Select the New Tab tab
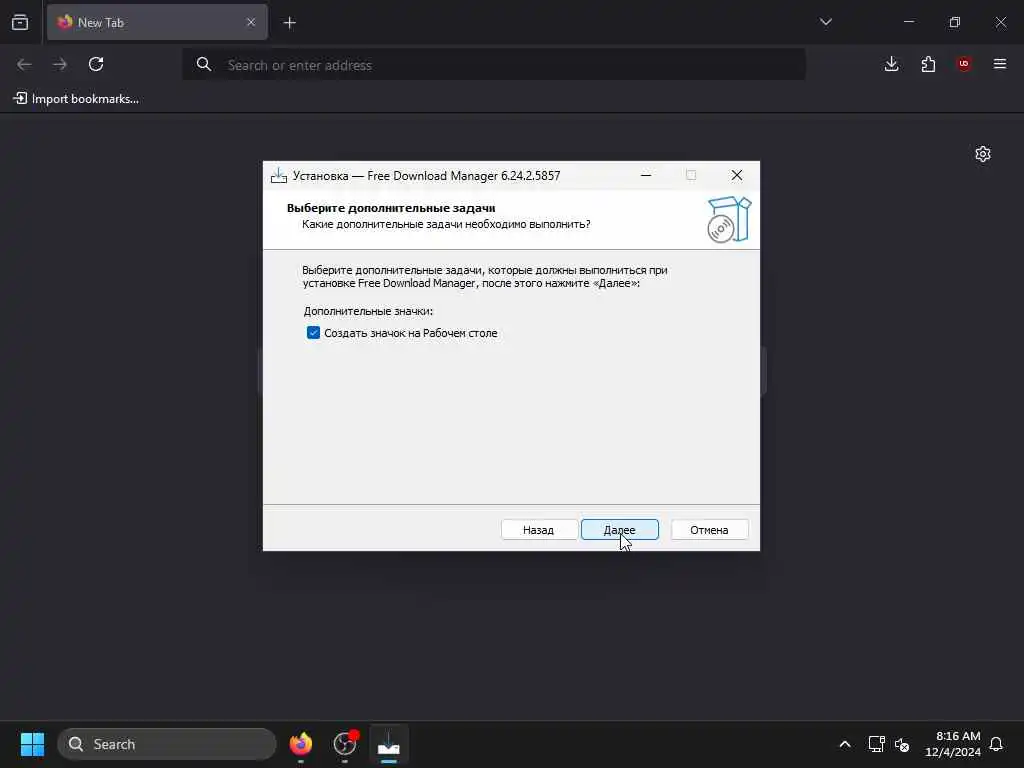The height and width of the screenshot is (768, 1024). point(157,22)
